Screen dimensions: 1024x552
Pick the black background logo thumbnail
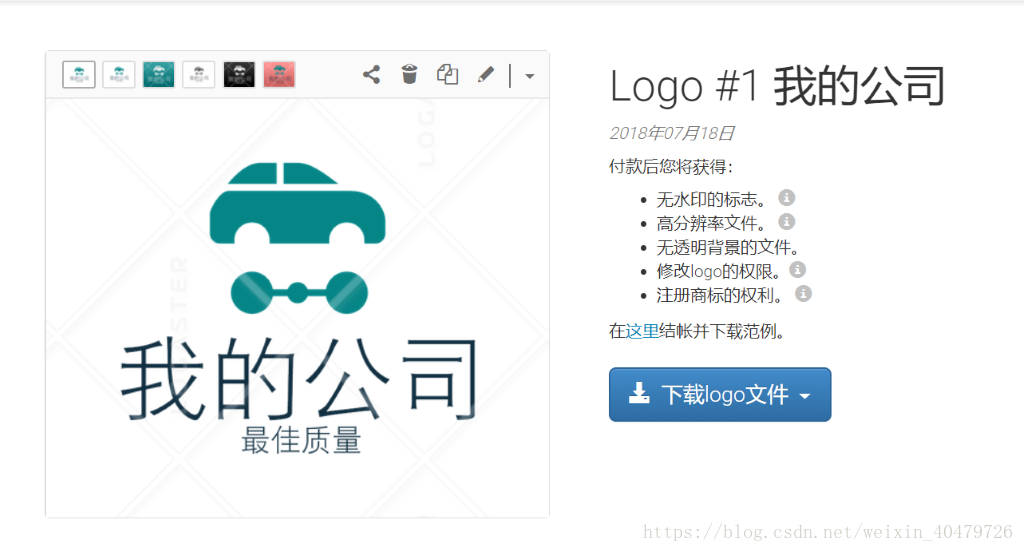coord(239,74)
